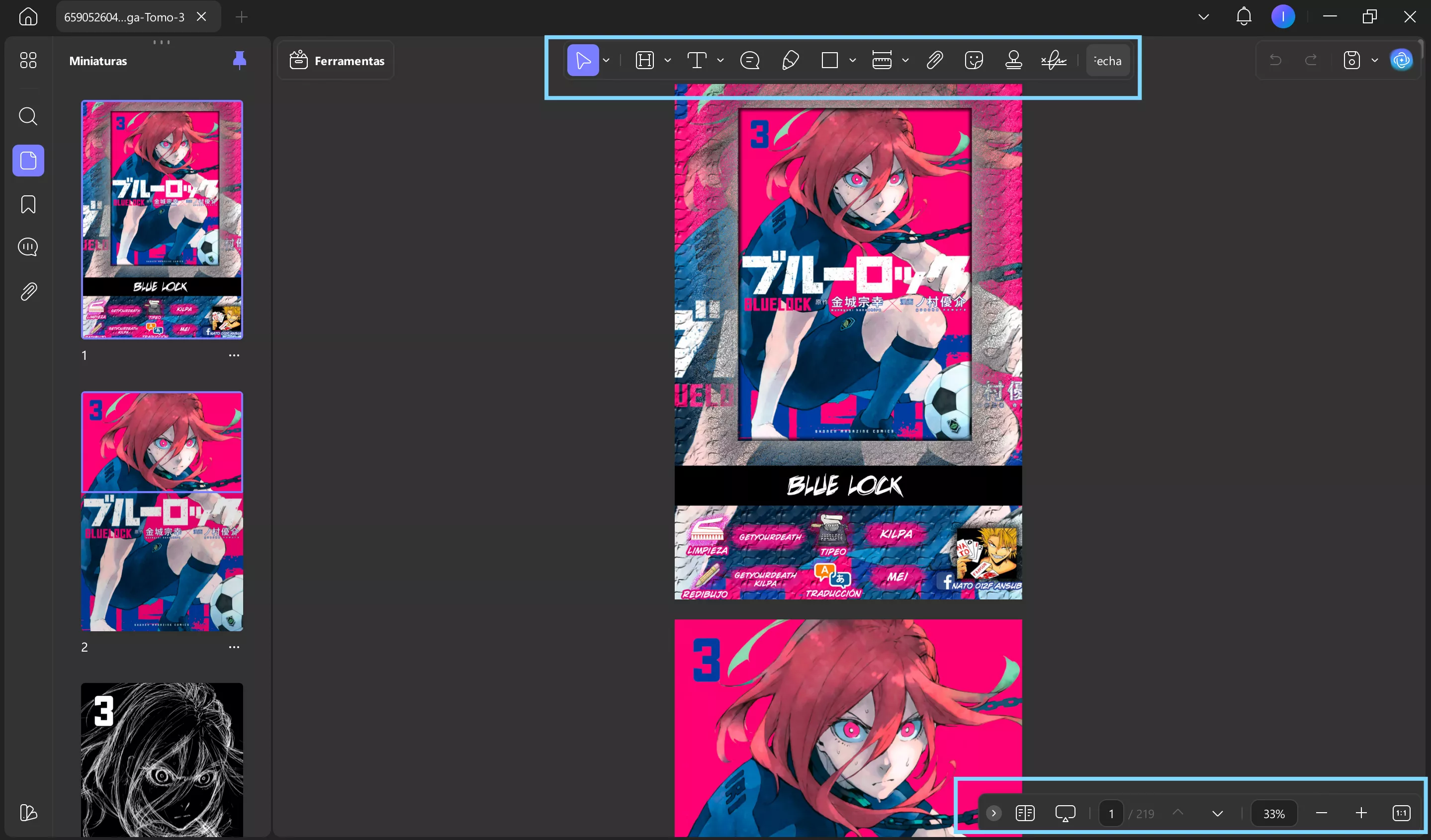Open more options for page 2 thumbnail
Screen dimensions: 1431x840
coord(234,647)
